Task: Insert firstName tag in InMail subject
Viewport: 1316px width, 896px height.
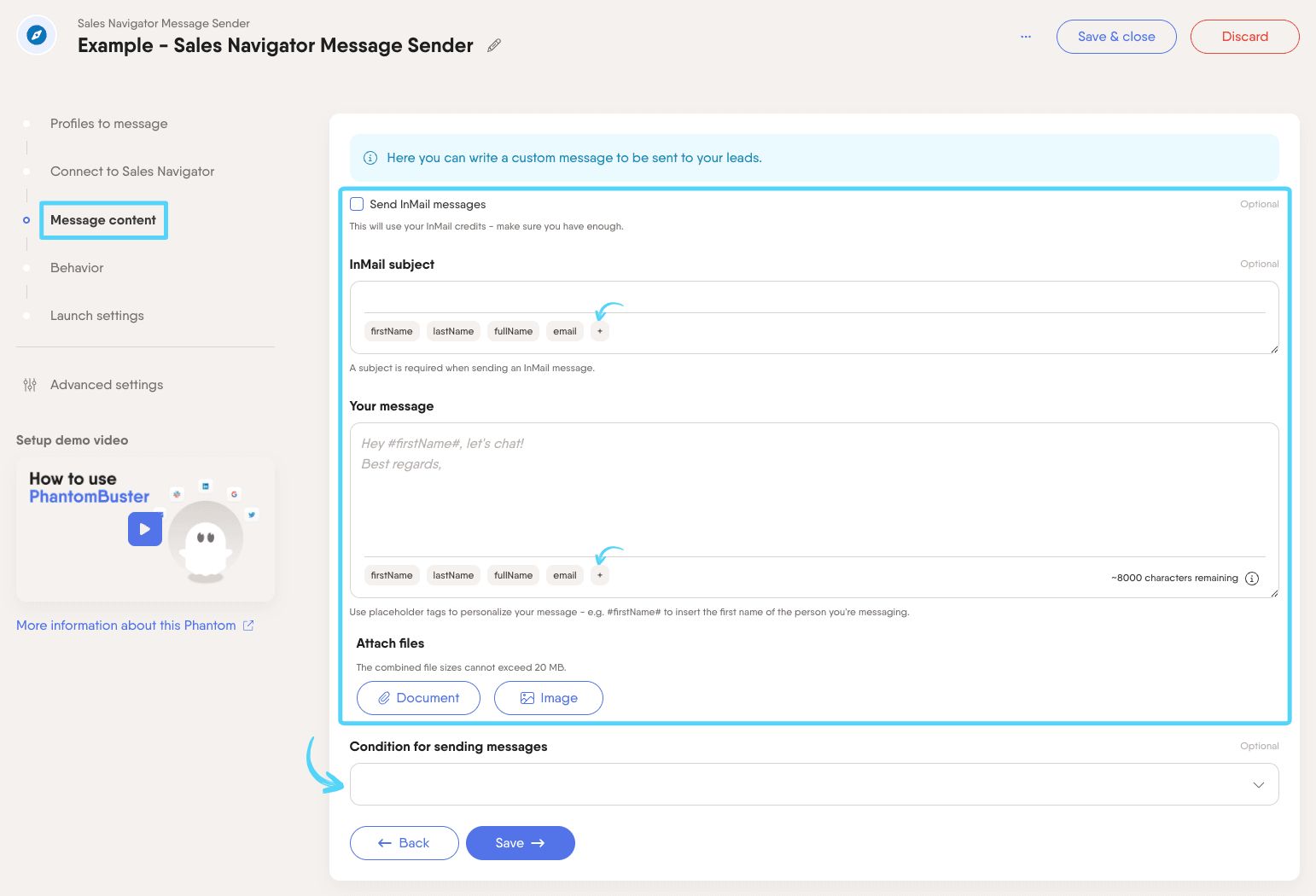Action: (392, 331)
